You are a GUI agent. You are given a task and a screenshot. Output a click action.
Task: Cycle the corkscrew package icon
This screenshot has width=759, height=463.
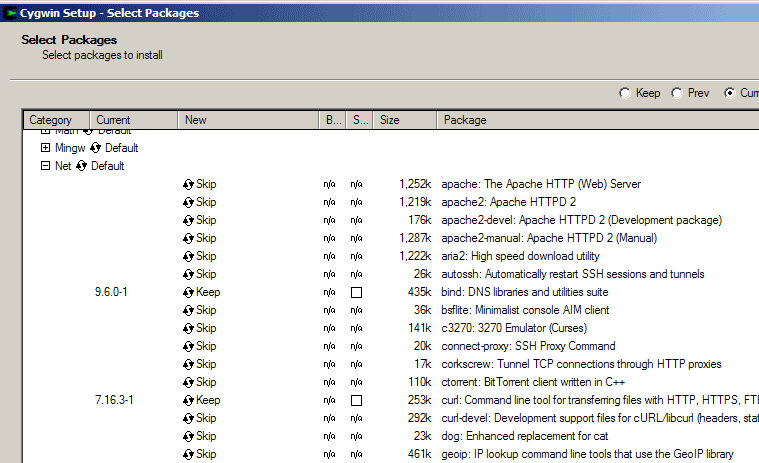(188, 364)
